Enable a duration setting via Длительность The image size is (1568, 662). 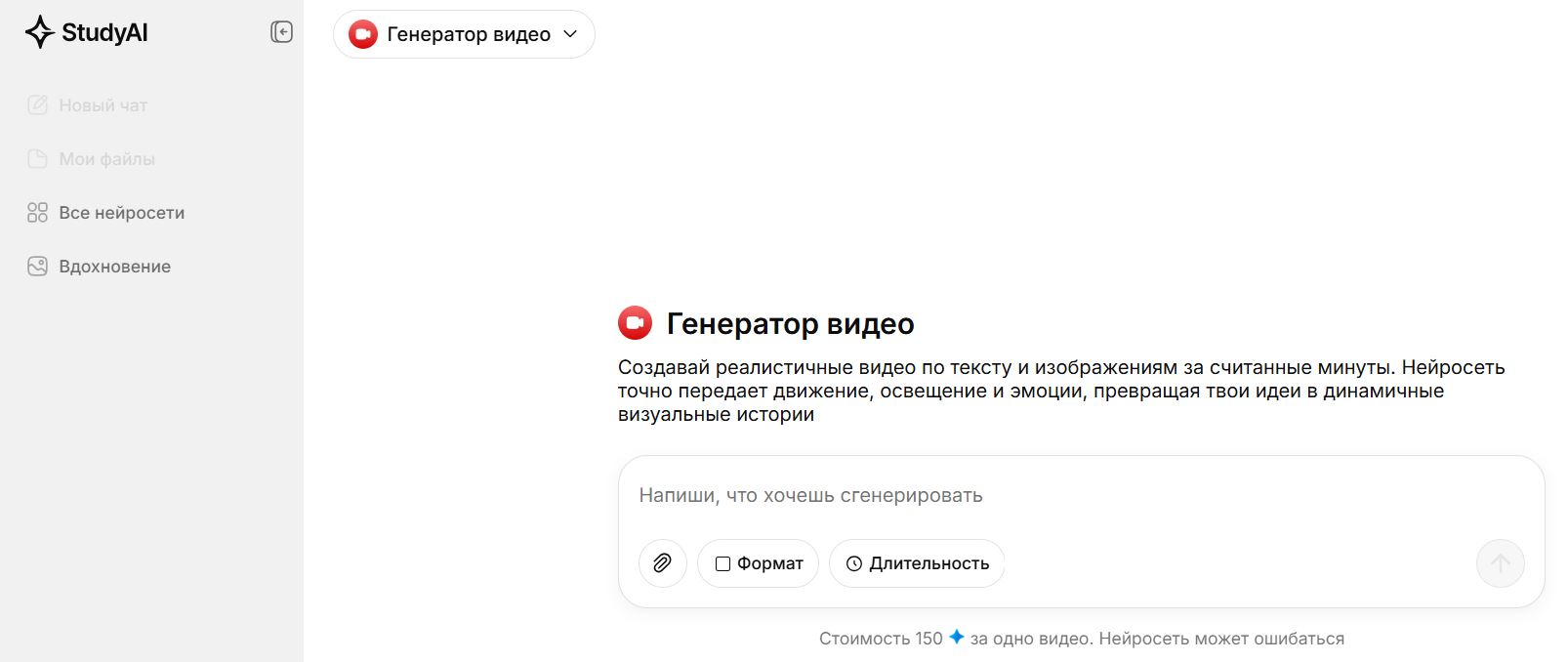point(916,563)
